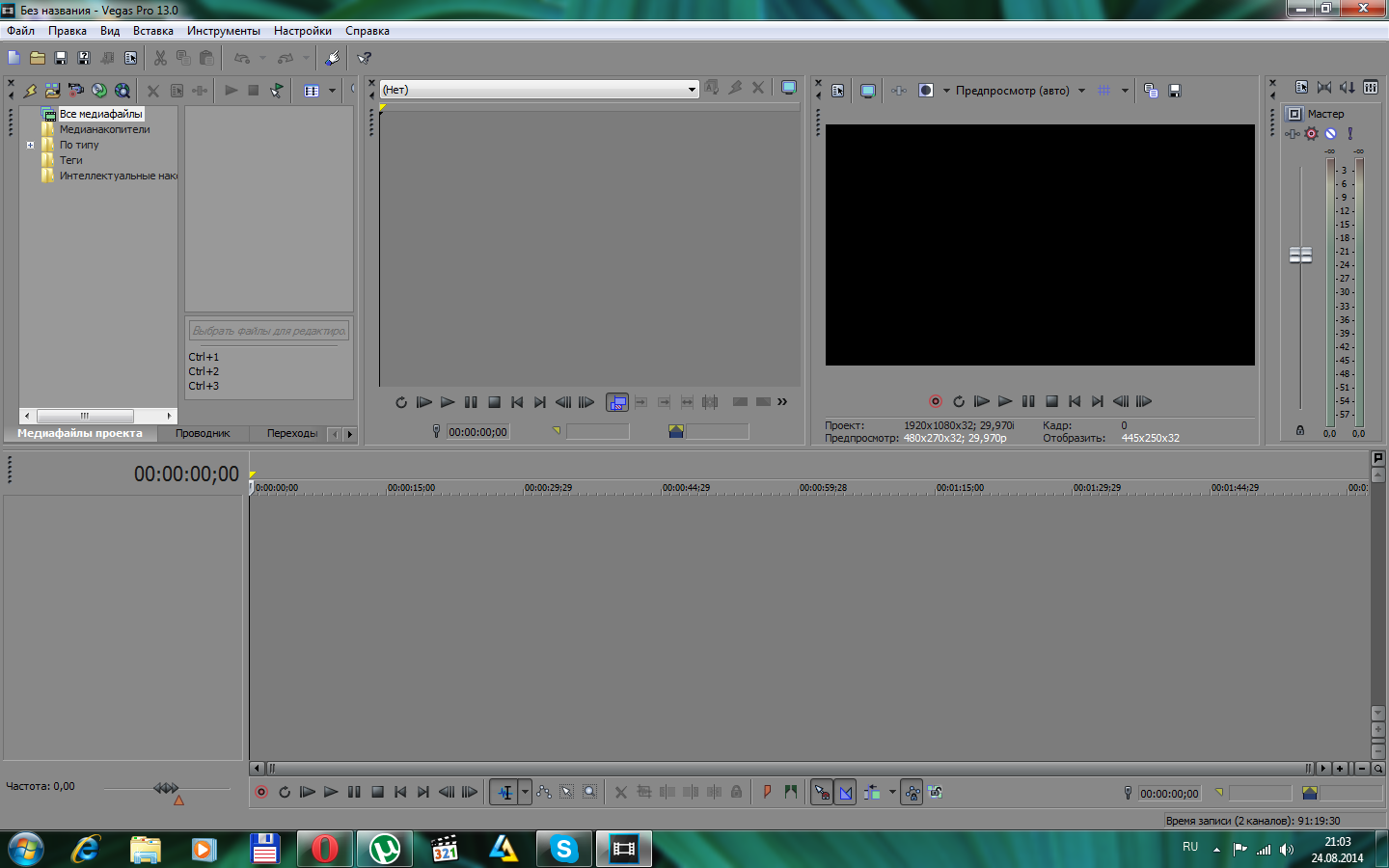Click the What's This help cursor icon

(365, 59)
